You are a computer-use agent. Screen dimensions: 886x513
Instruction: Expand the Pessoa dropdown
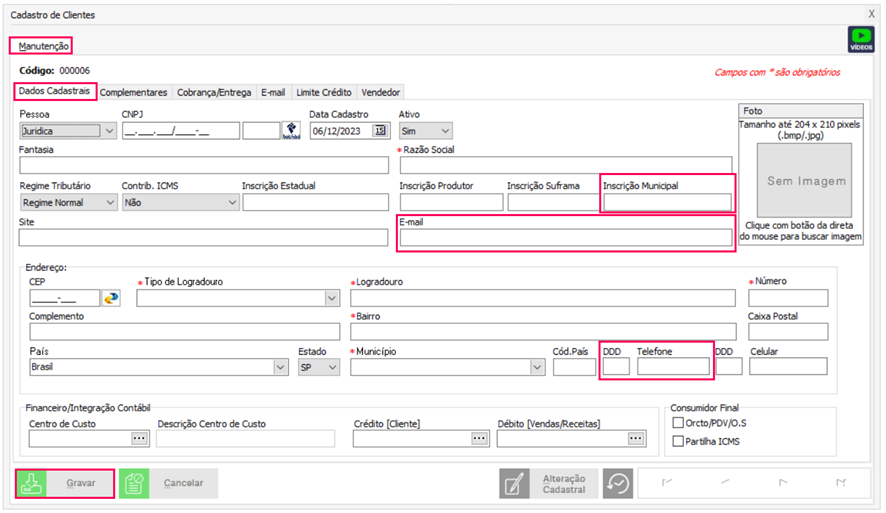coord(108,130)
